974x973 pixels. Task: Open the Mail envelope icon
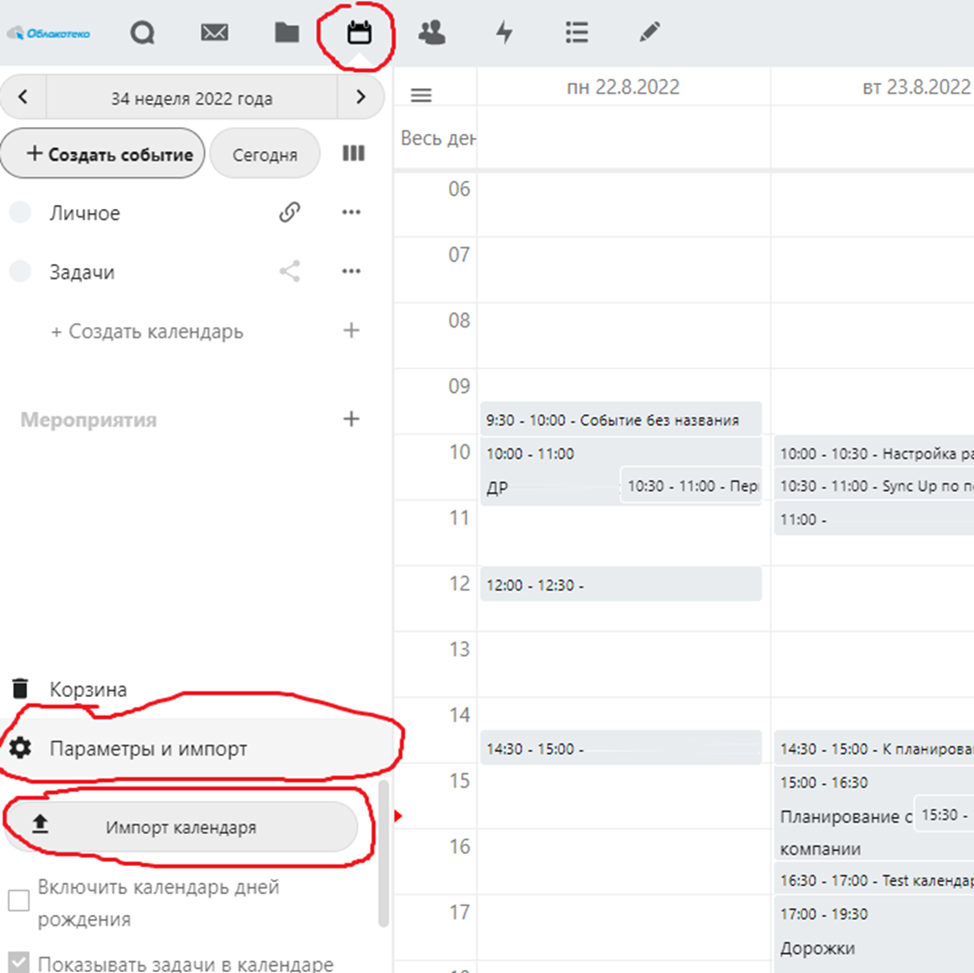[214, 33]
